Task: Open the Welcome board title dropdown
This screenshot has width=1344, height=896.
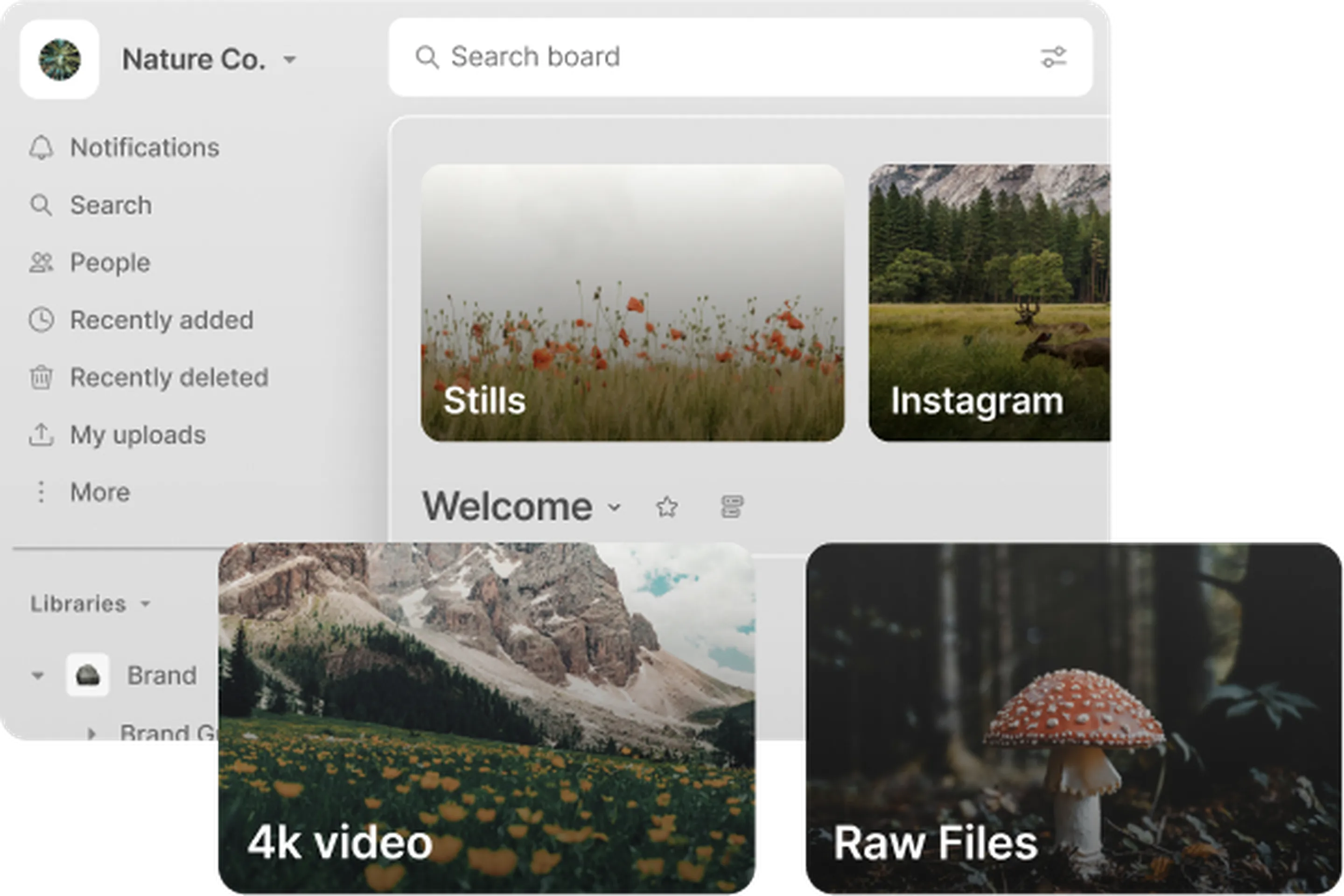Action: point(614,507)
